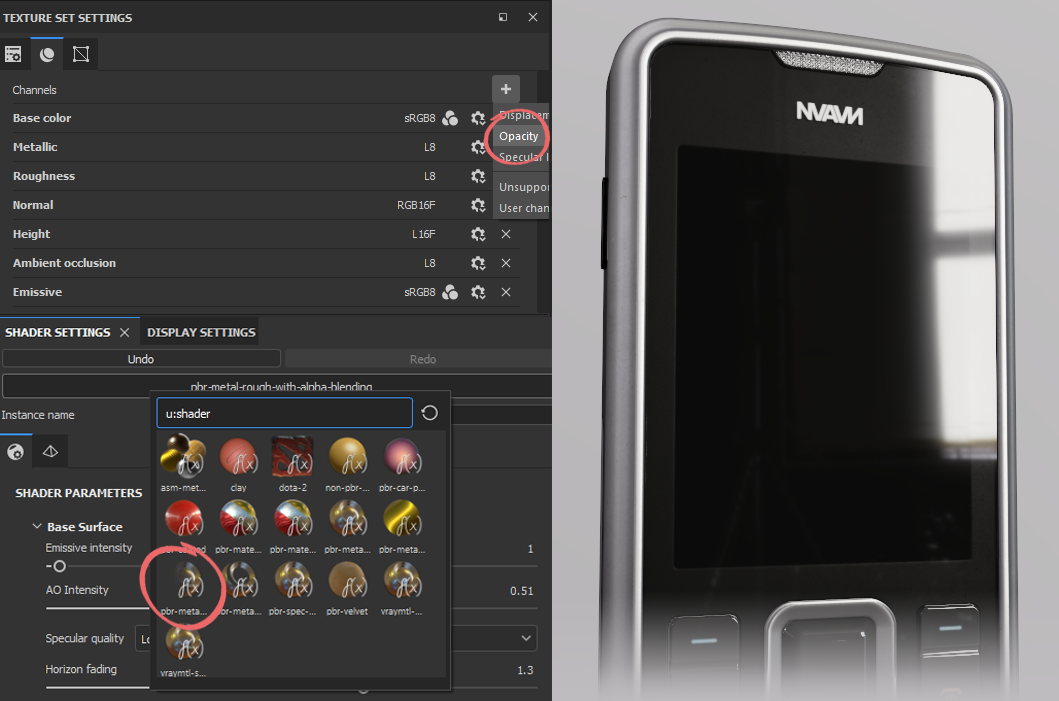Open Metallic L8 format dropdown
The height and width of the screenshot is (701, 1059).
(430, 147)
